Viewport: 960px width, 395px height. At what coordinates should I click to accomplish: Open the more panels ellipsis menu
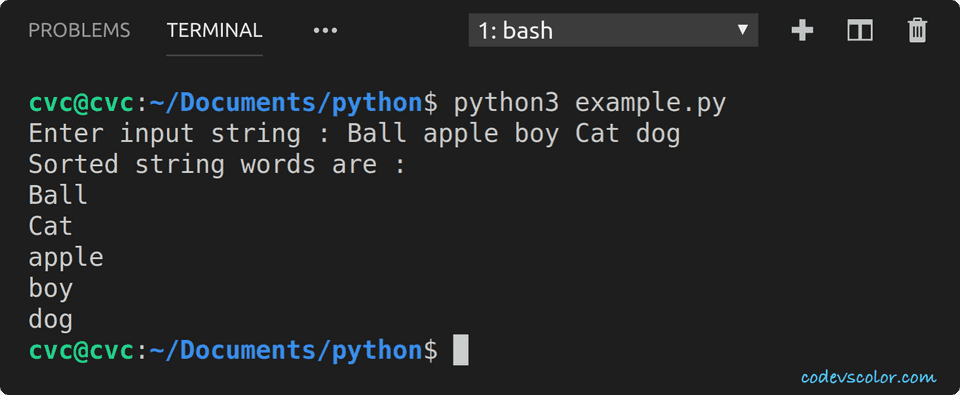tap(325, 30)
